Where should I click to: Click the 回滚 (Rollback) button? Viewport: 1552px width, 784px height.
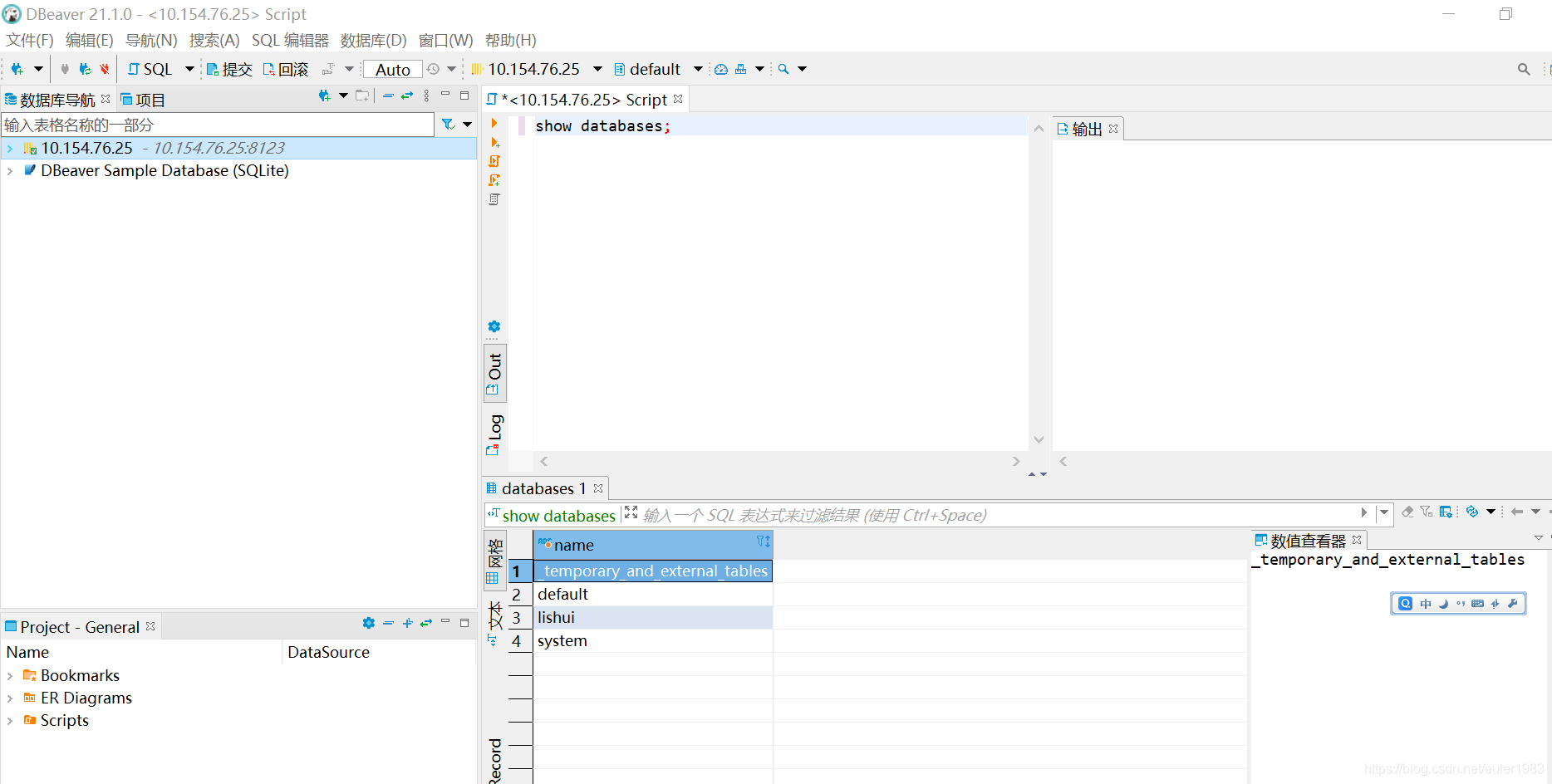286,69
